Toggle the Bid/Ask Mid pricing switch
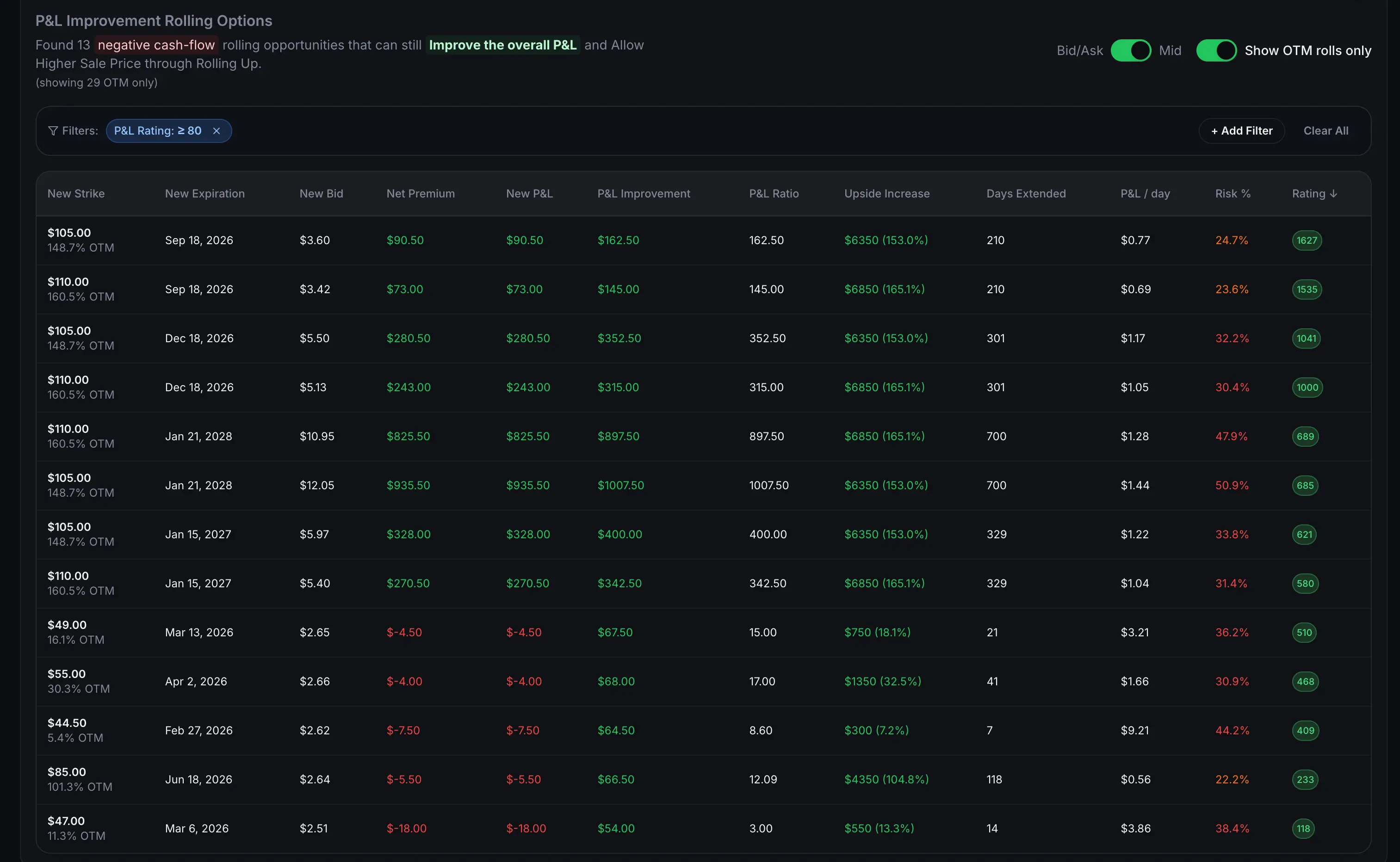 coord(1131,50)
